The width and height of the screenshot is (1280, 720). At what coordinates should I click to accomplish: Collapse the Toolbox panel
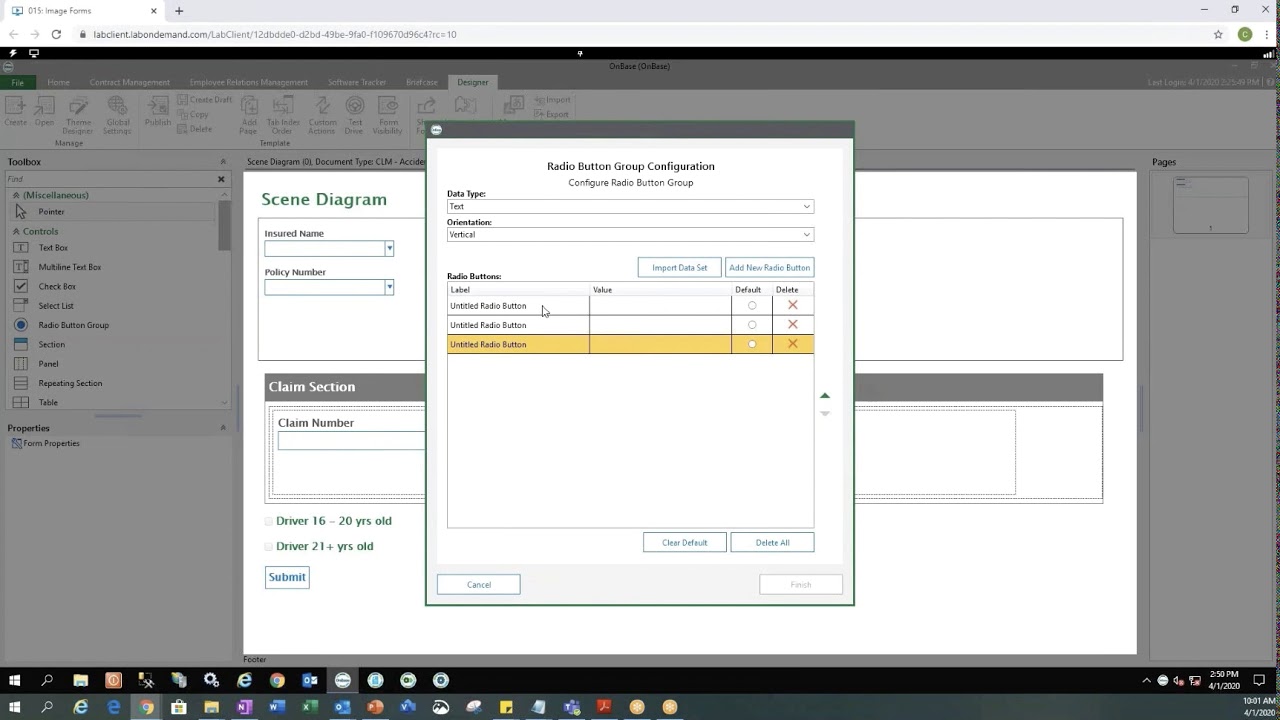[223, 162]
